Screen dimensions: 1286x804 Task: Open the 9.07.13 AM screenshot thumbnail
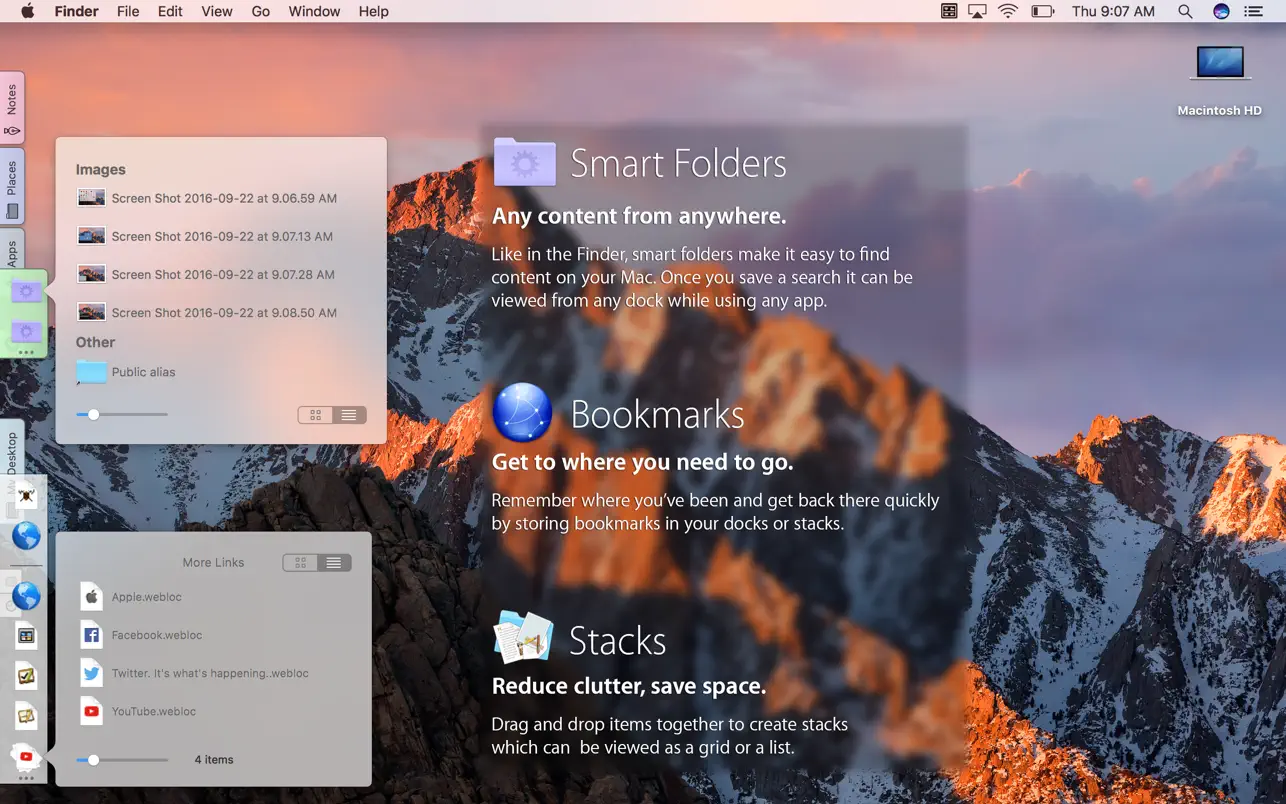pos(92,236)
